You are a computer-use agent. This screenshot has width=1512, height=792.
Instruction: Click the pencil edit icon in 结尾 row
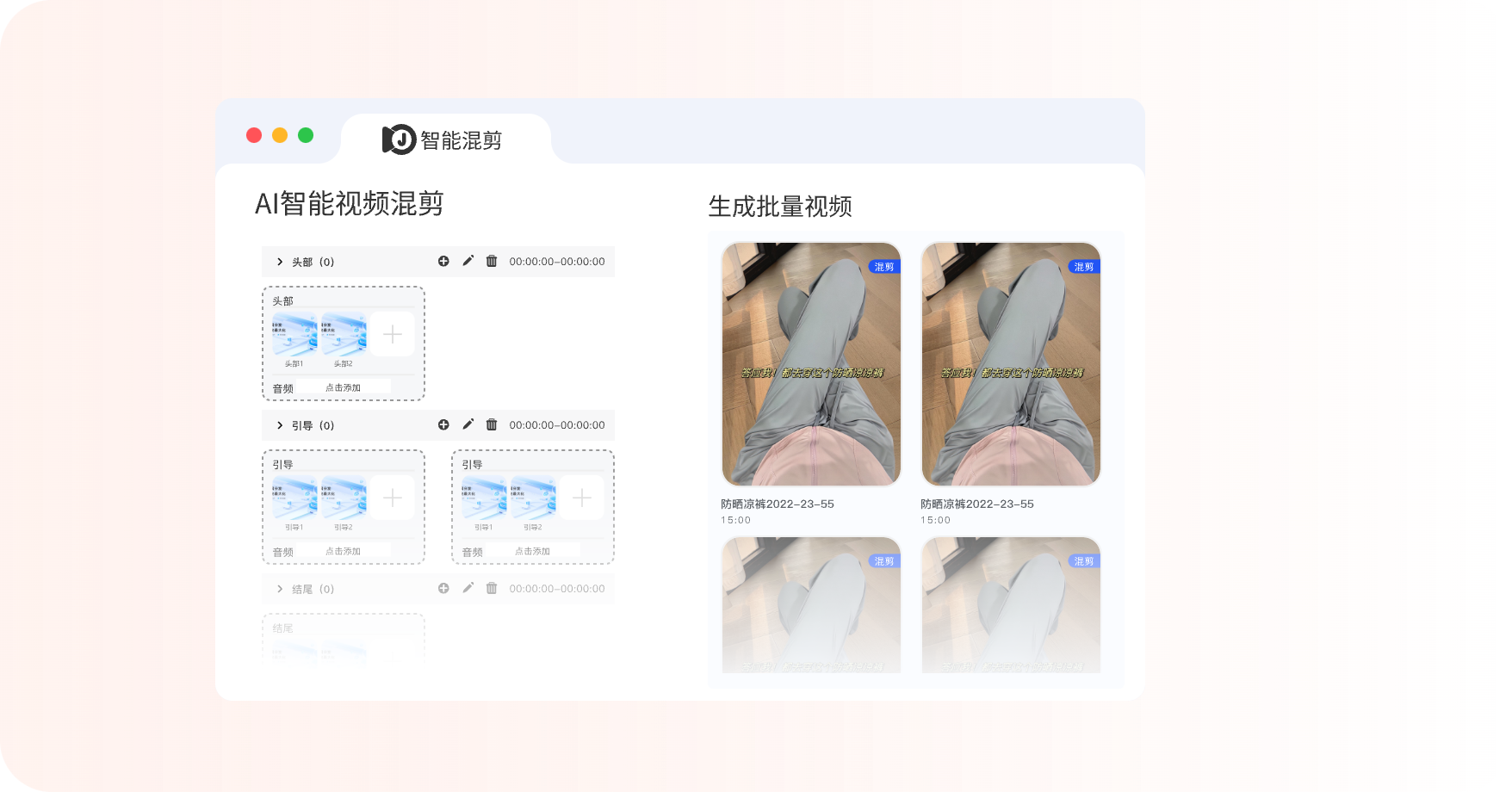pos(468,588)
